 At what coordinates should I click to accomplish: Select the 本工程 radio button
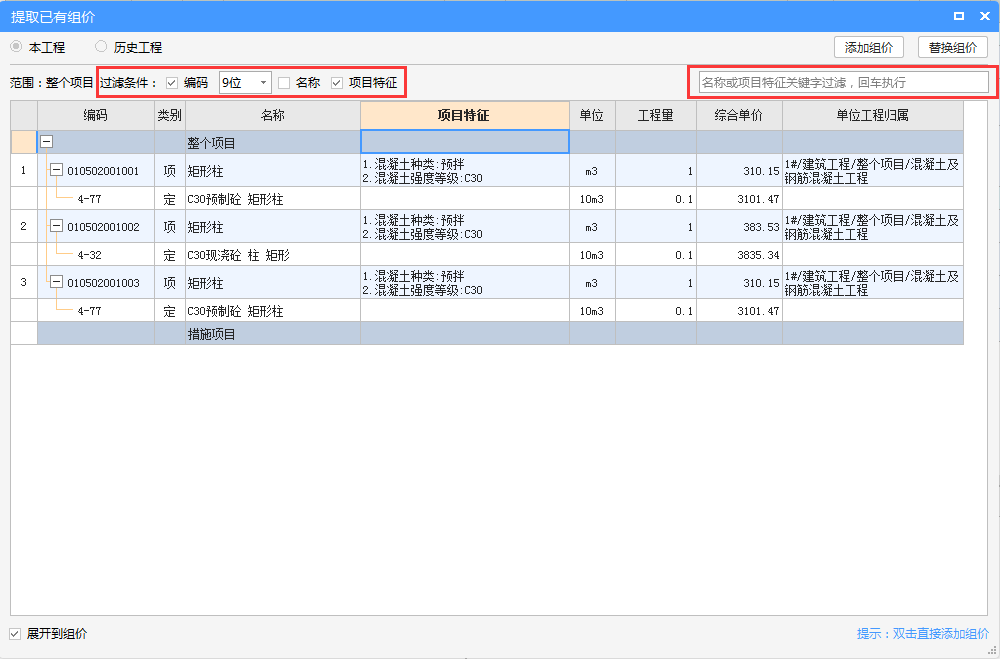(x=16, y=46)
